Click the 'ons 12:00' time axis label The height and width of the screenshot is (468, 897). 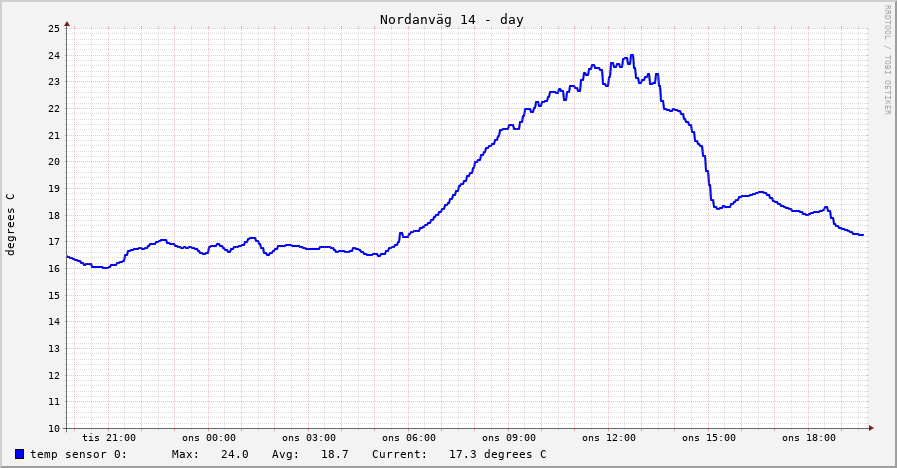click(x=609, y=438)
